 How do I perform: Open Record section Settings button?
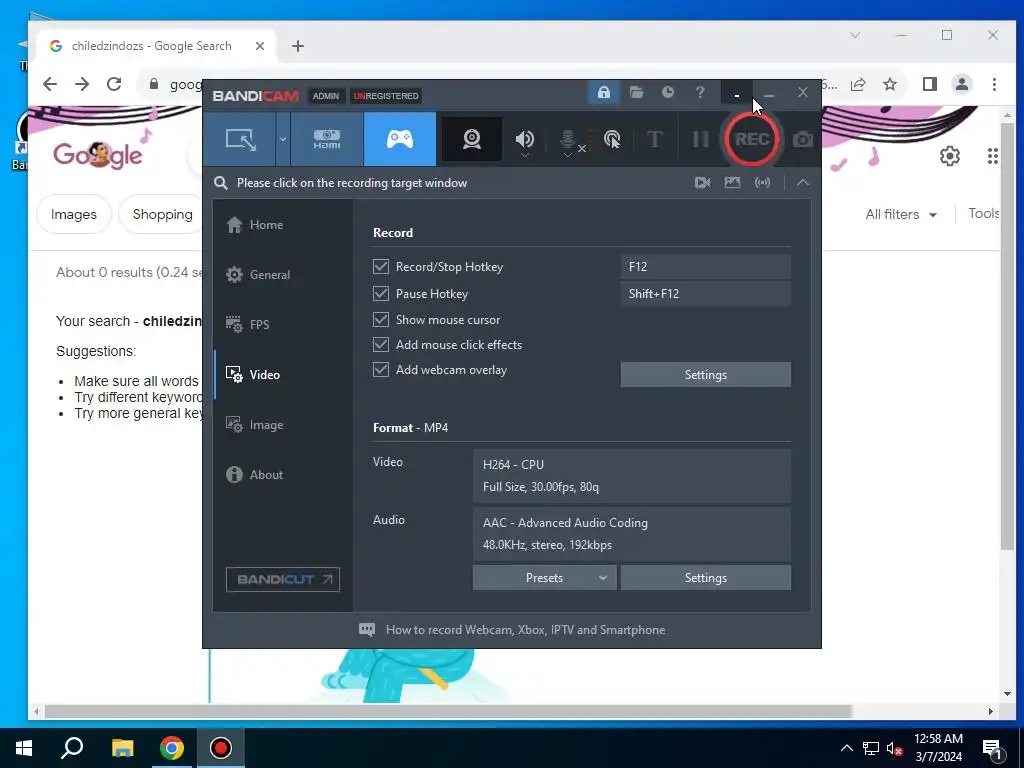tap(705, 375)
